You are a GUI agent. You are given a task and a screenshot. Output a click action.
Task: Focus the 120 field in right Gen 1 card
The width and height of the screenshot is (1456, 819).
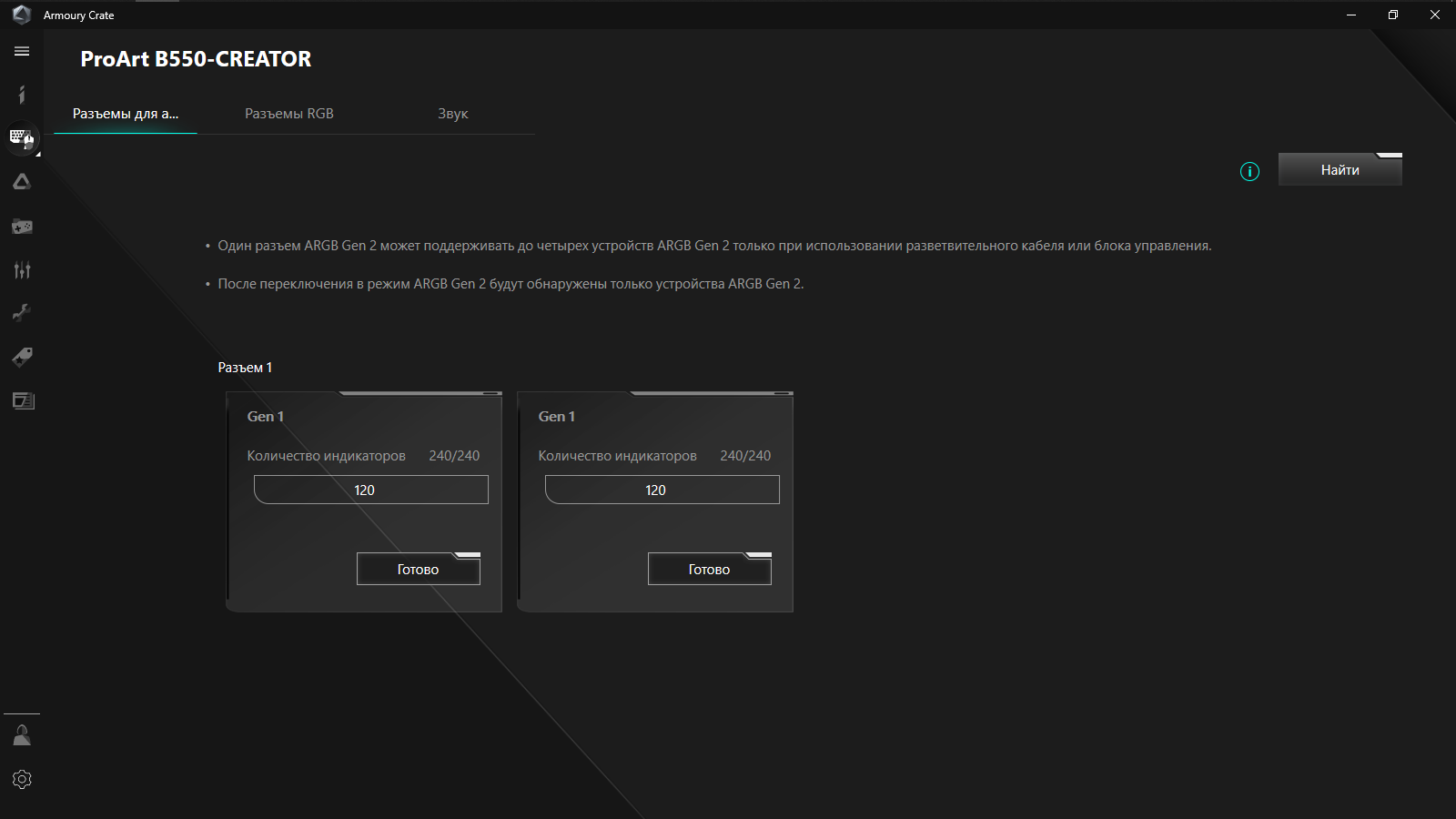click(662, 490)
